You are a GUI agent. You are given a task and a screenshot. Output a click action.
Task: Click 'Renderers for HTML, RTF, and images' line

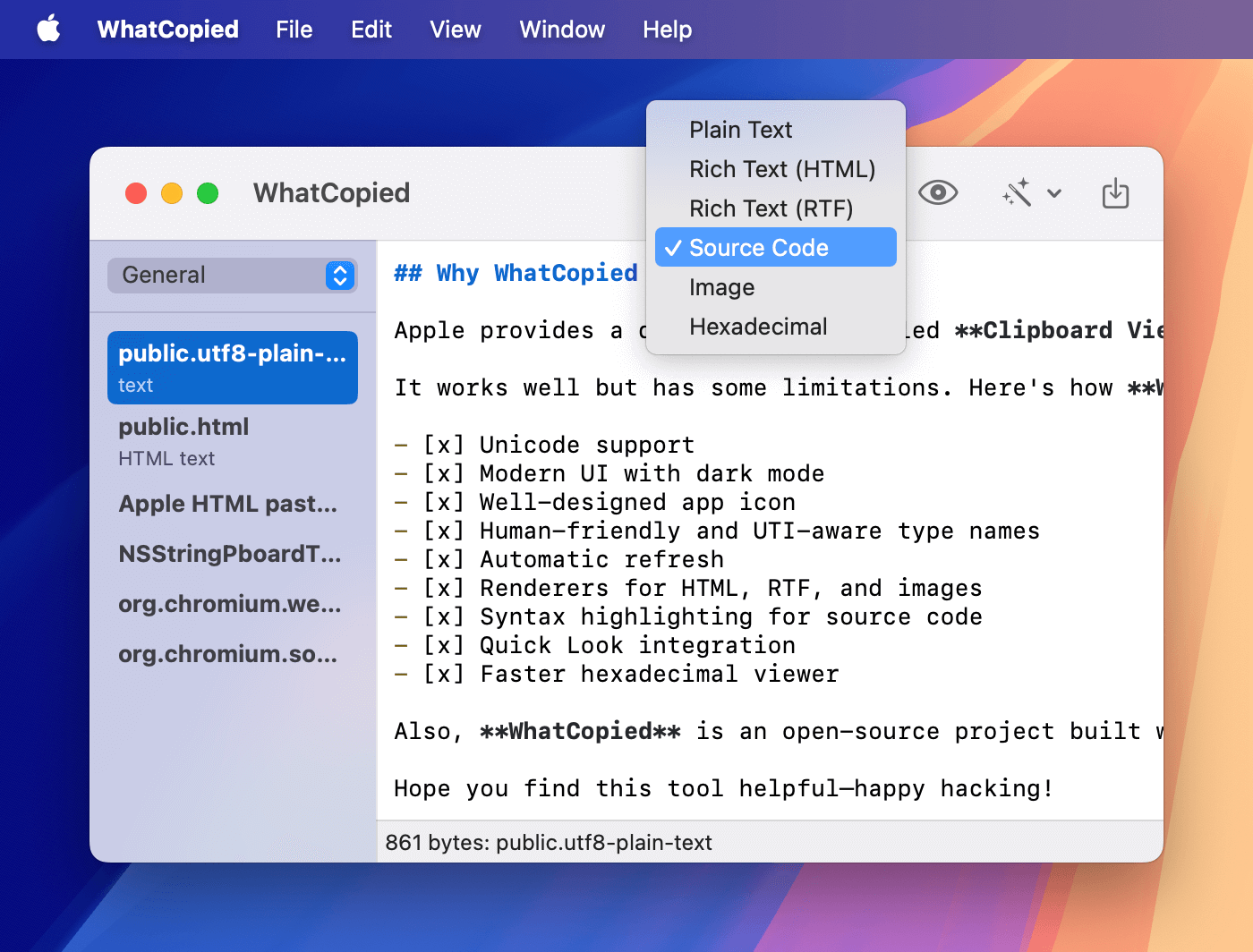coord(688,588)
